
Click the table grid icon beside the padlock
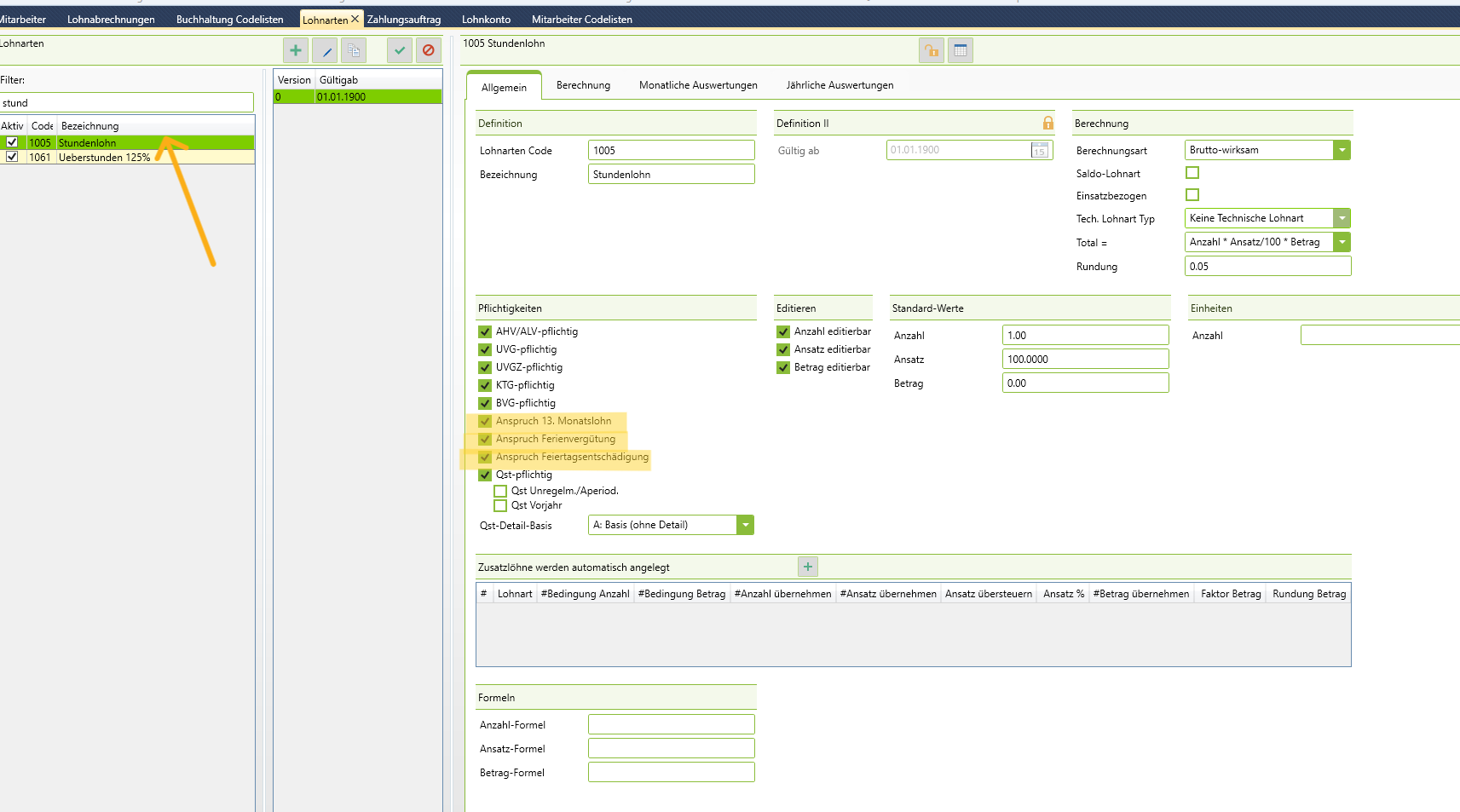pyautogui.click(x=961, y=51)
